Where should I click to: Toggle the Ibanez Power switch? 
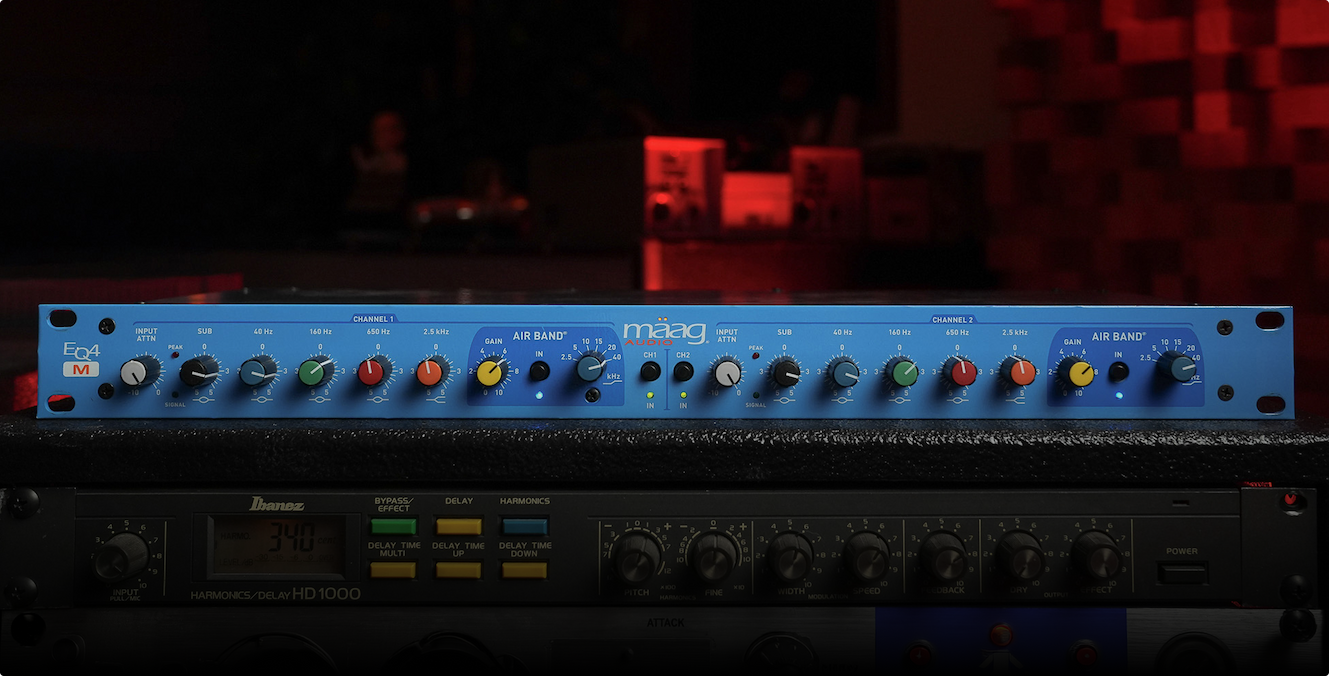pyautogui.click(x=1183, y=573)
